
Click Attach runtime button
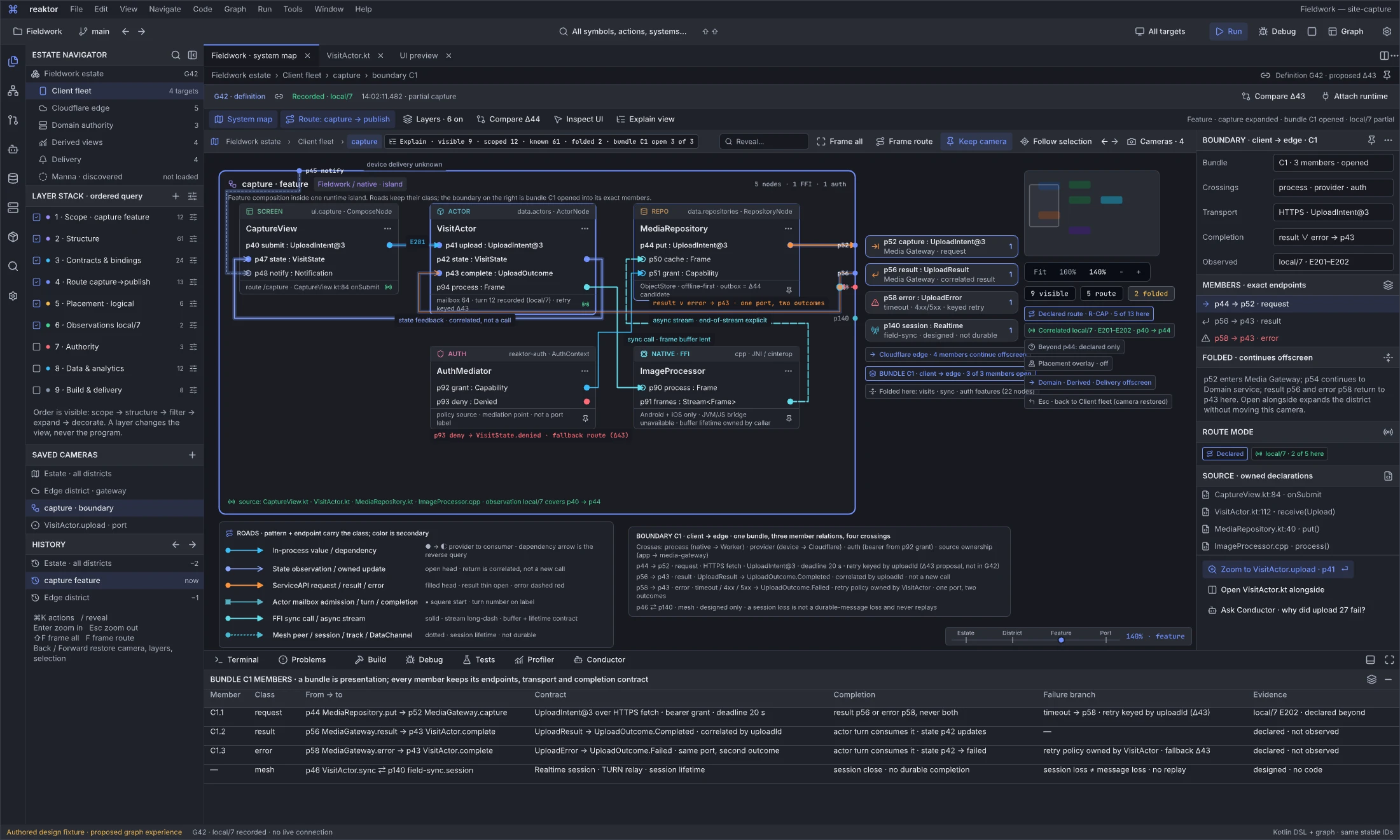pyautogui.click(x=1354, y=96)
